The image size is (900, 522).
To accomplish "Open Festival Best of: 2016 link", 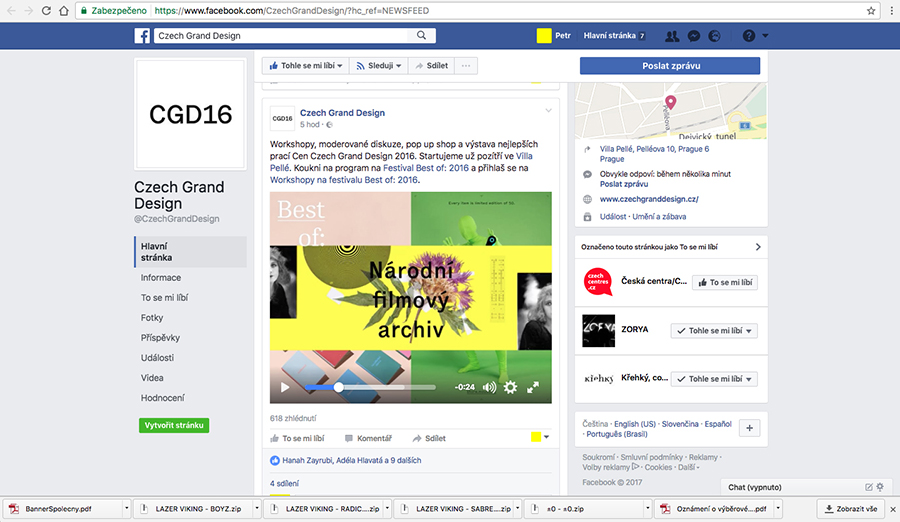I will click(x=426, y=168).
